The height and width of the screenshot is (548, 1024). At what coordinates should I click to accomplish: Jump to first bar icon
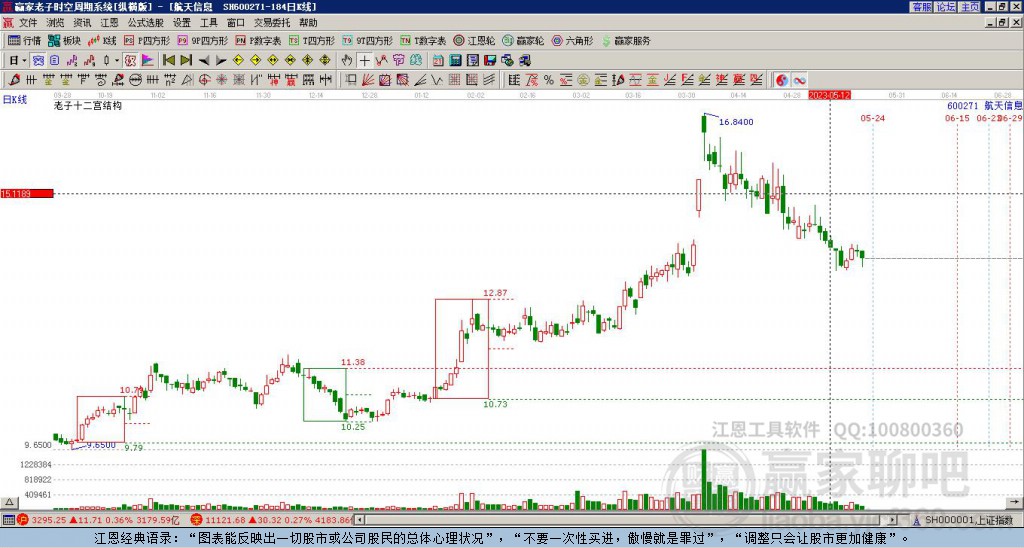pyautogui.click(x=168, y=61)
